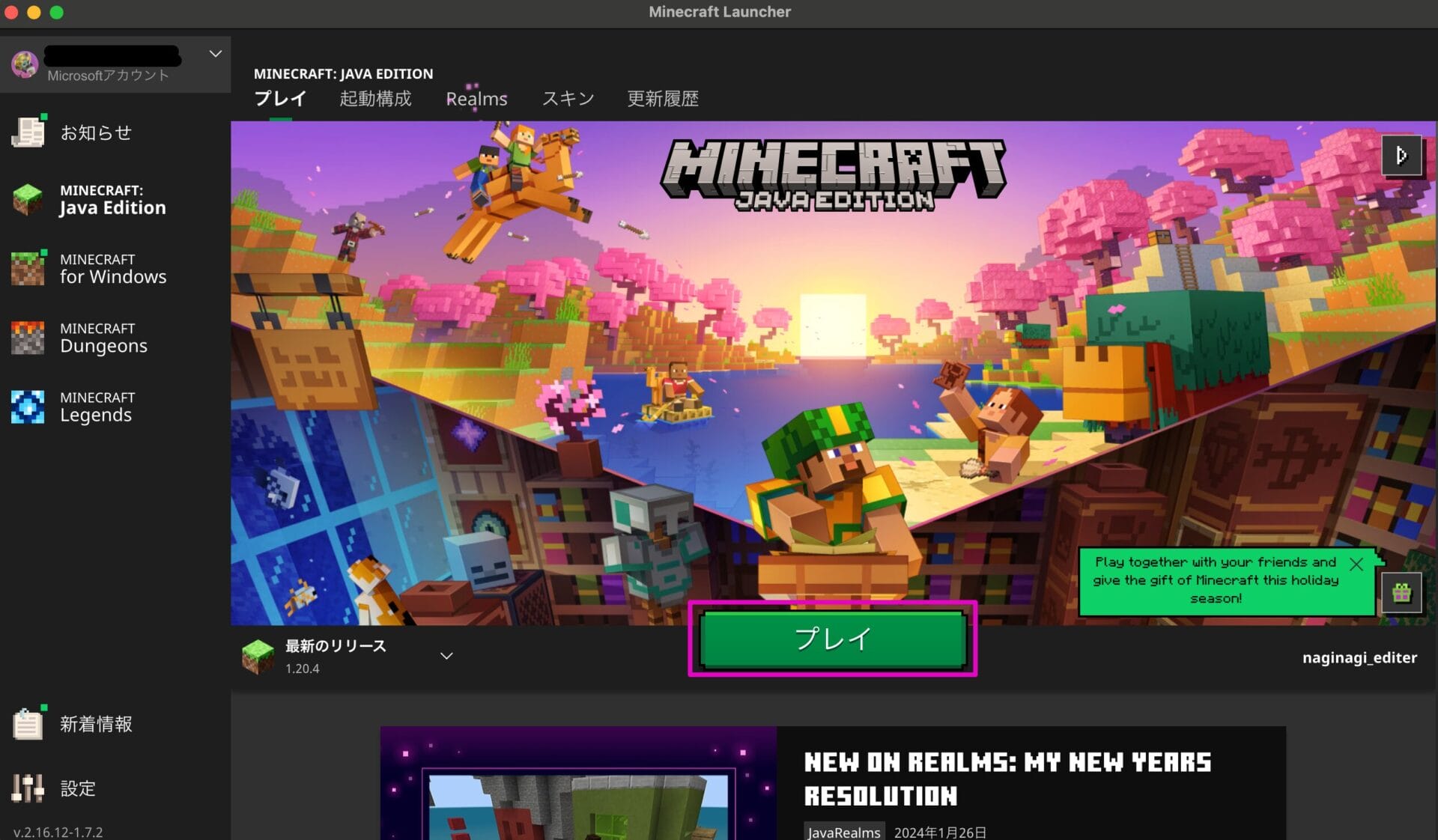
Task: Select Minecraft Legends in the sidebar
Action: tap(97, 406)
